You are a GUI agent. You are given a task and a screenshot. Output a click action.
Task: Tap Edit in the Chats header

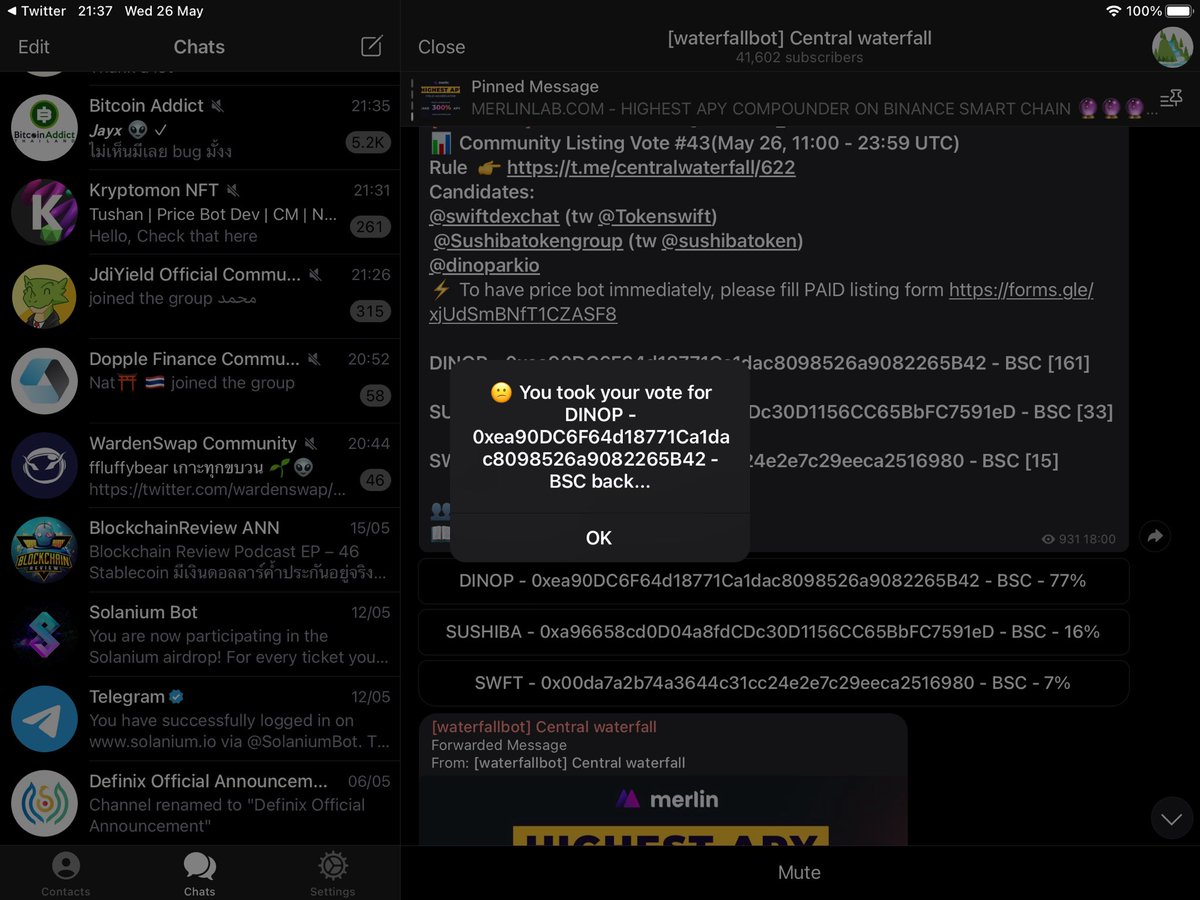pos(34,46)
